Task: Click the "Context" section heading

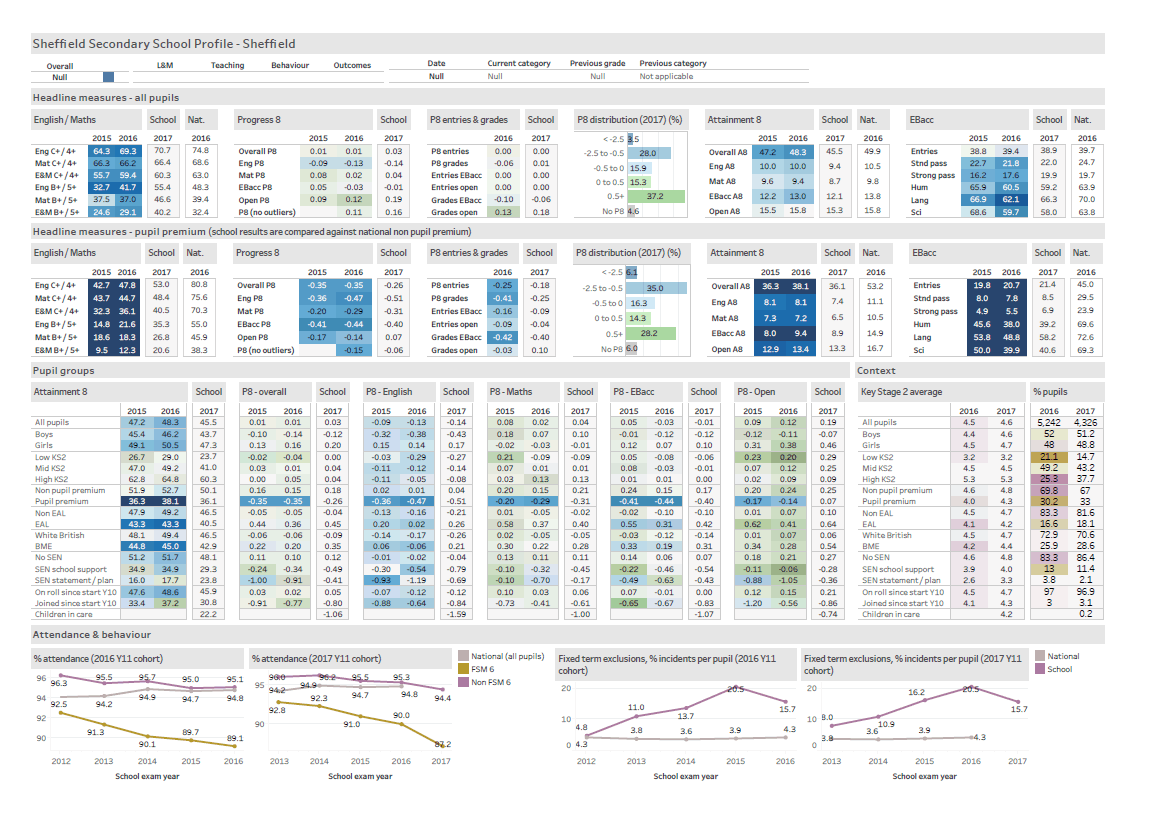Action: 876,371
